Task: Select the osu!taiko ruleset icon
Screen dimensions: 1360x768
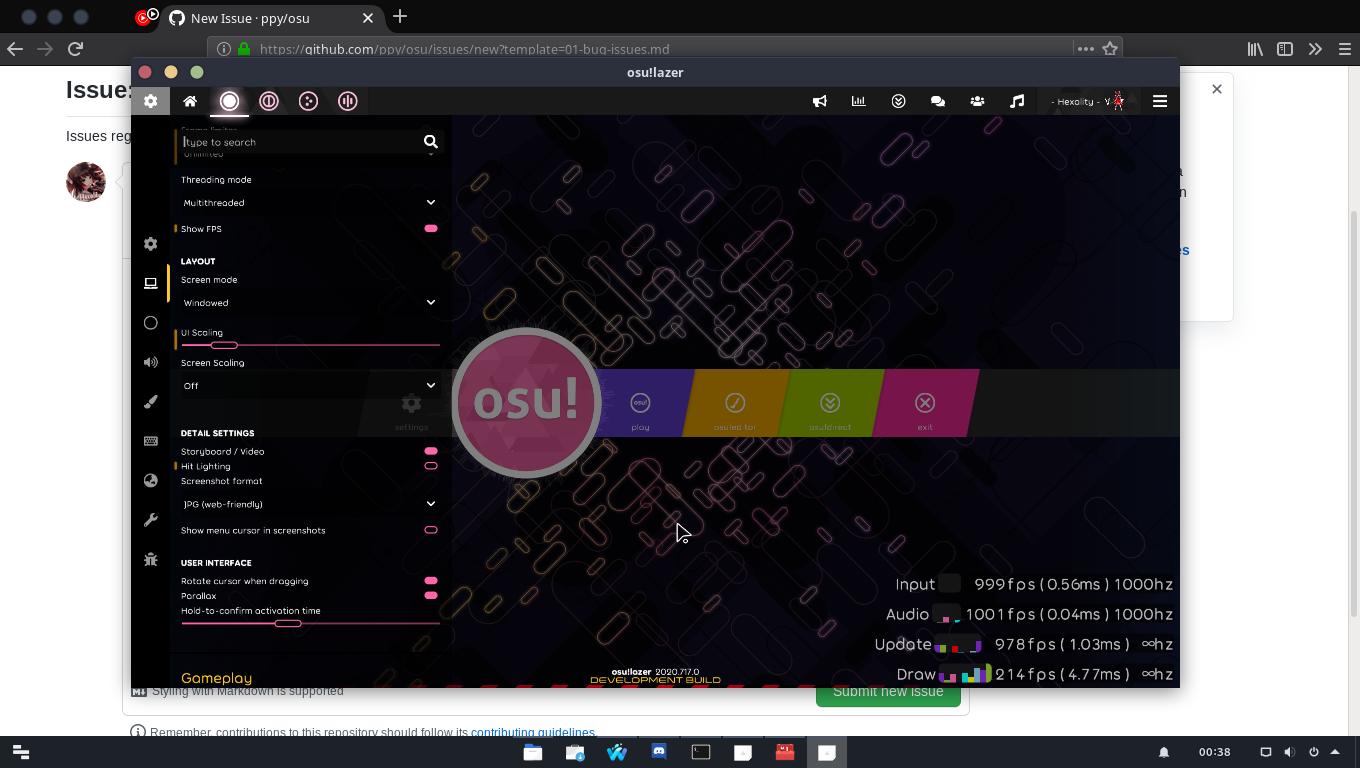Action: click(269, 100)
